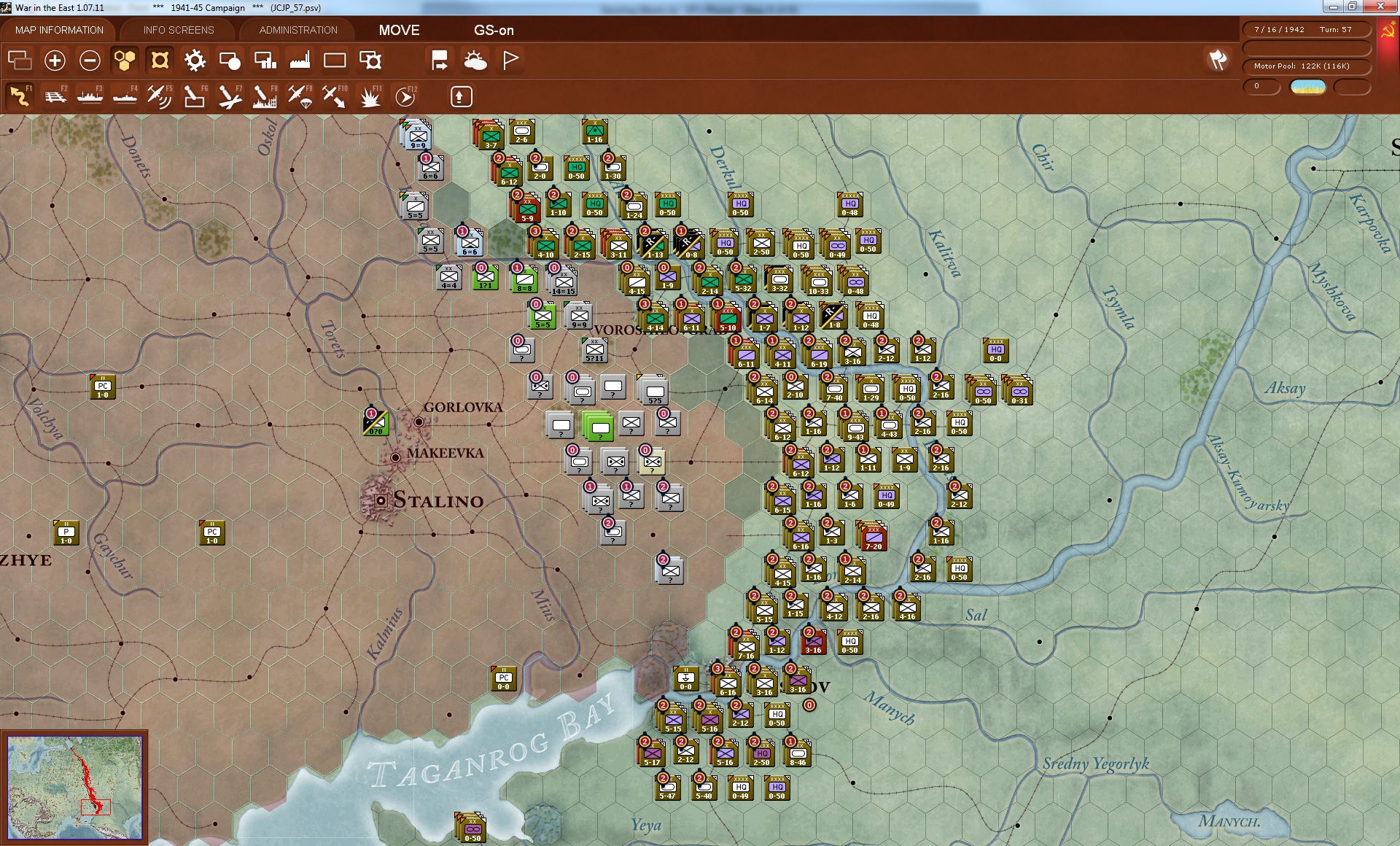Click the GS-on ground support label
1400x846 pixels.
click(x=494, y=30)
